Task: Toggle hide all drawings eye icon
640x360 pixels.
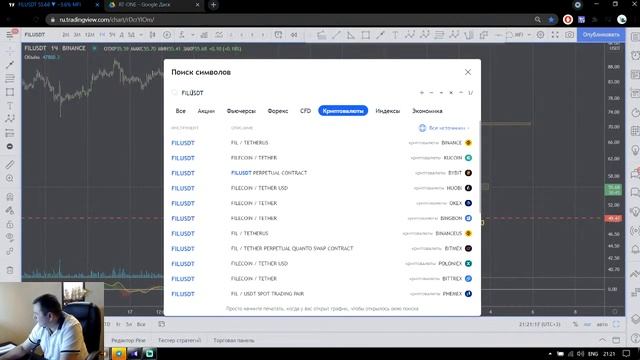Action: click(10, 237)
